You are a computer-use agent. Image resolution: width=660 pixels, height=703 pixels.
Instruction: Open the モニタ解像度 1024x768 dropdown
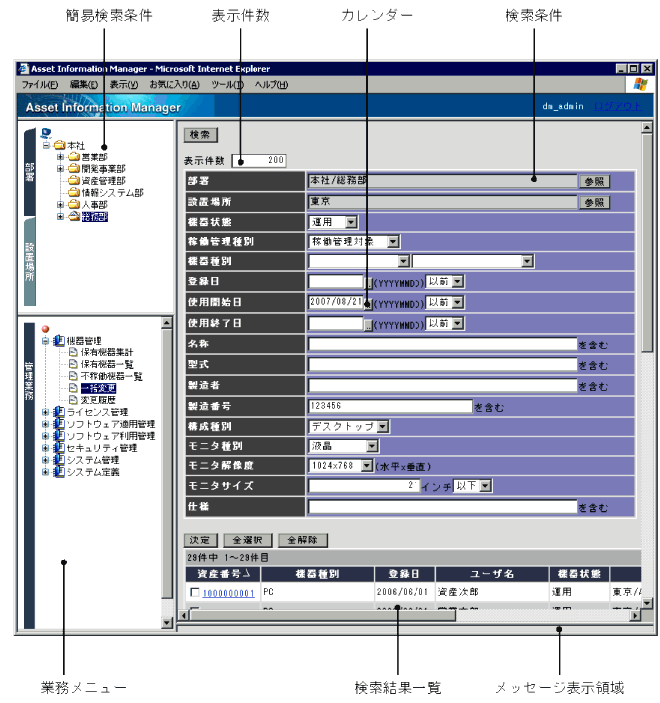(367, 466)
